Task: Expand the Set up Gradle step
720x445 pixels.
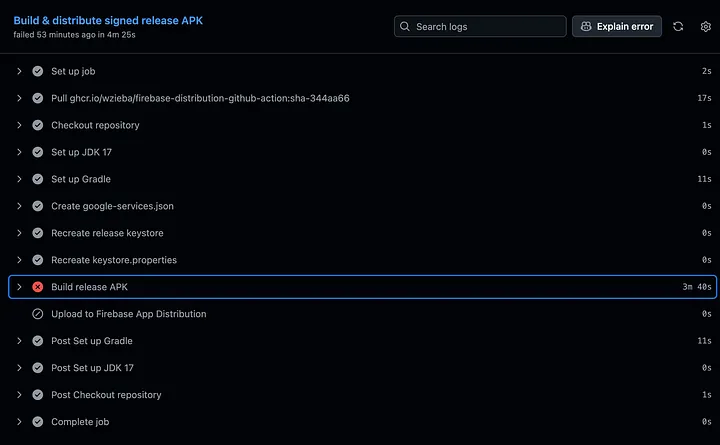Action: click(19, 179)
